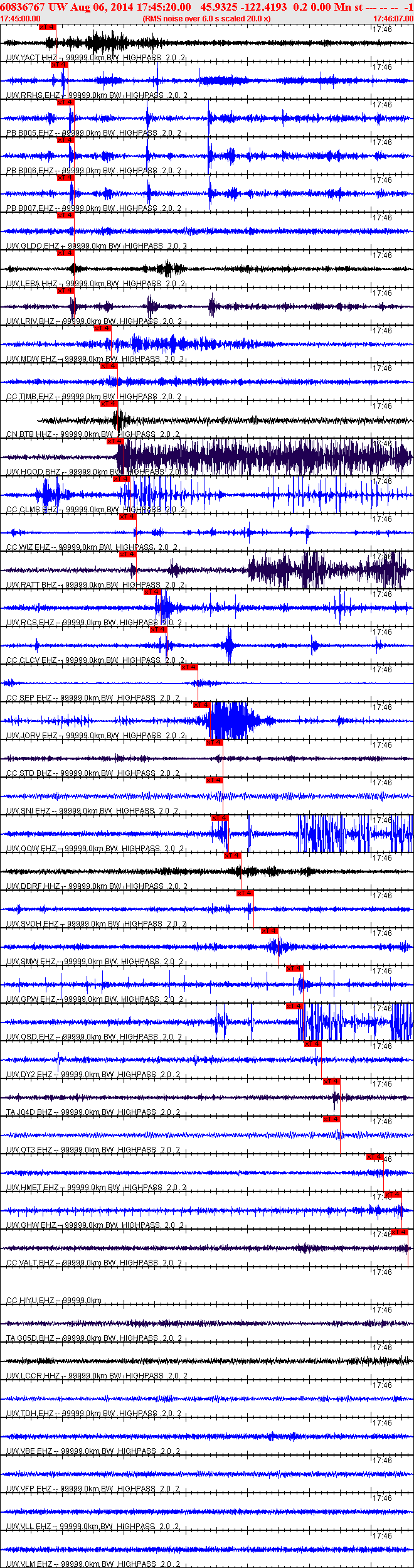Click the red pick flag on the UW.MDW trace

(103, 328)
